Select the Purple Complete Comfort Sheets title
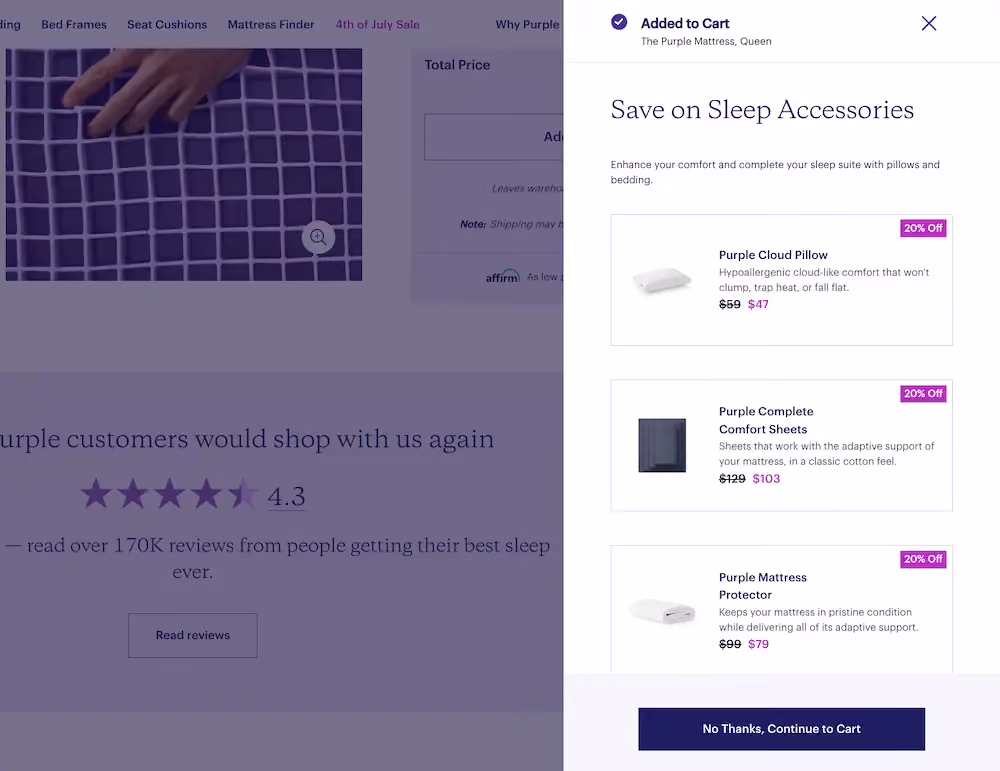1000x771 pixels. coord(766,420)
